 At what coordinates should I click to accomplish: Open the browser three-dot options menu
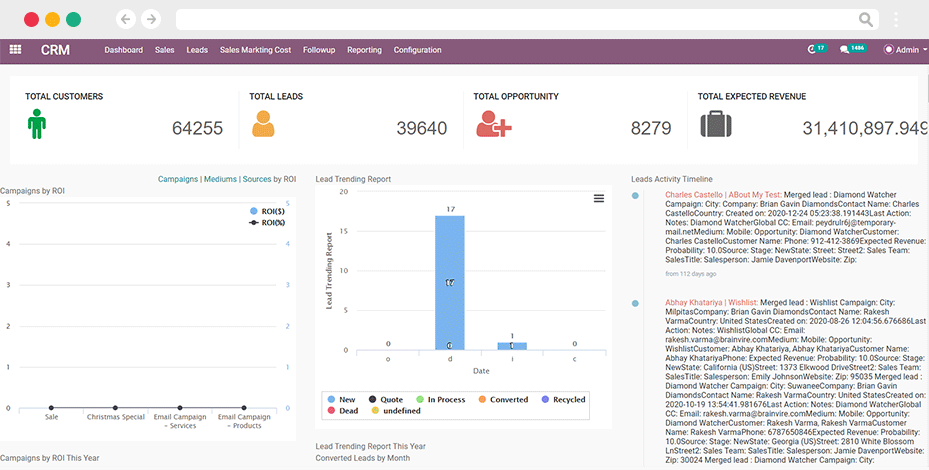tap(896, 20)
